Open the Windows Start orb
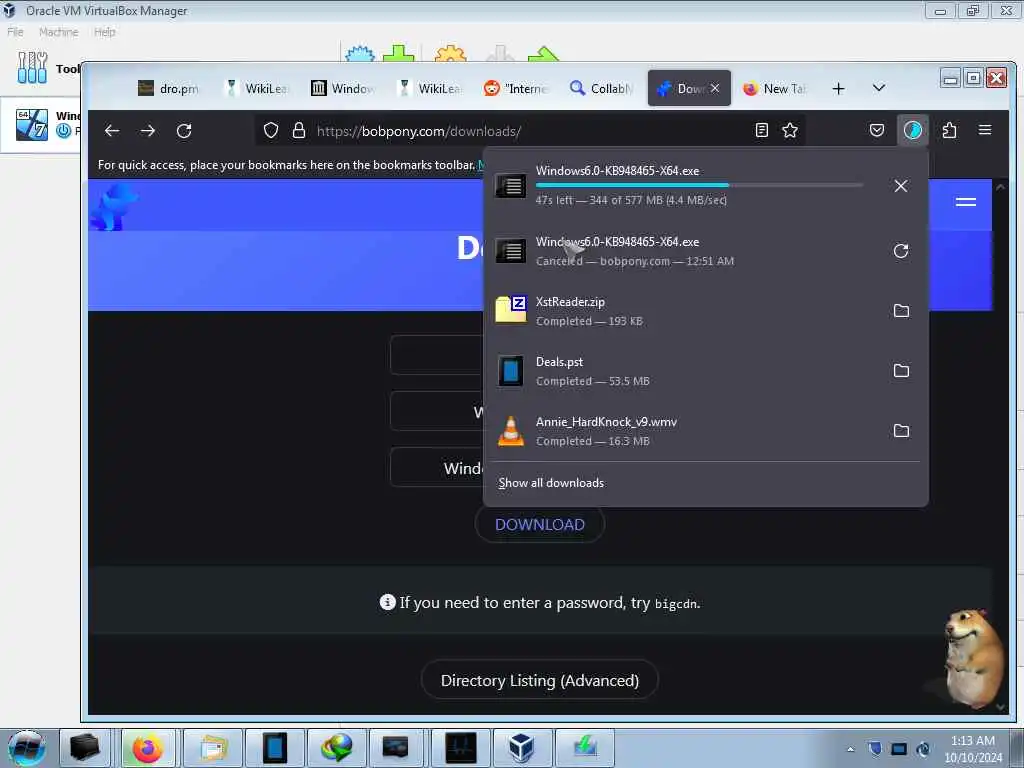The image size is (1024, 768). point(26,748)
